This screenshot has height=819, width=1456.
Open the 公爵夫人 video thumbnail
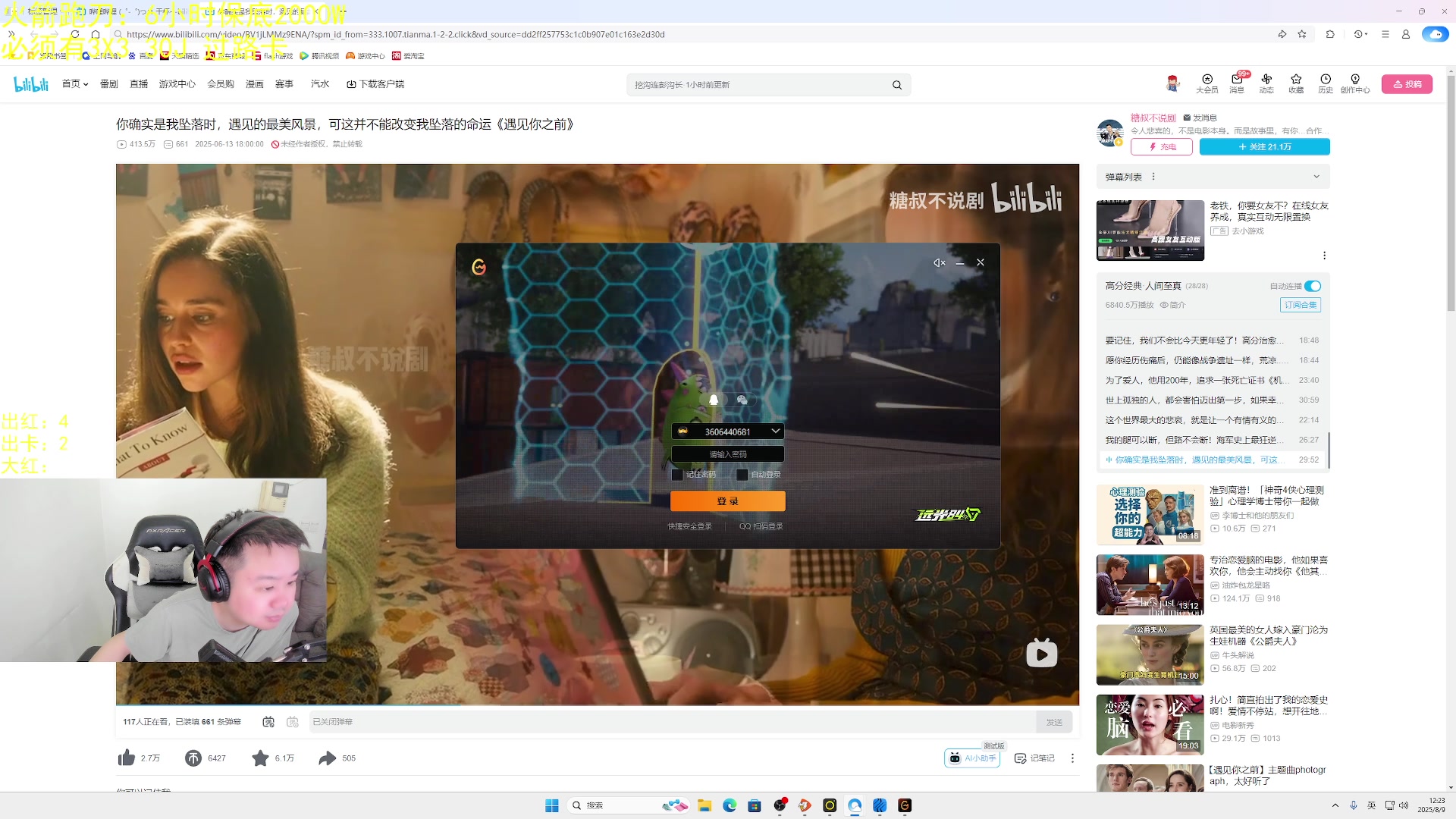pos(1150,655)
